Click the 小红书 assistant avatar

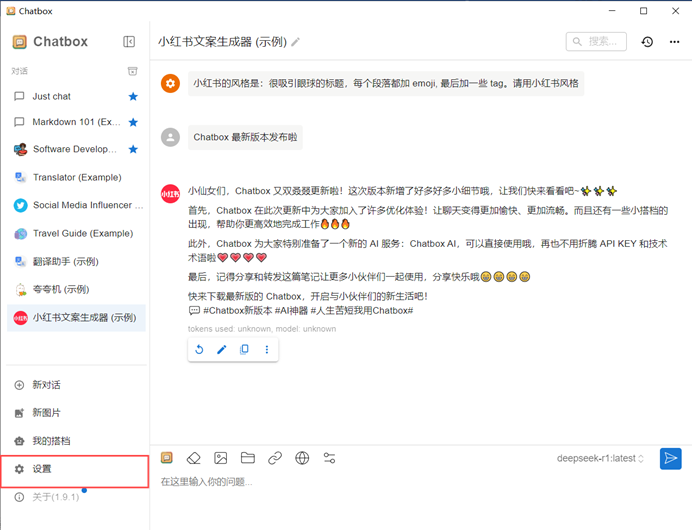tap(170, 193)
